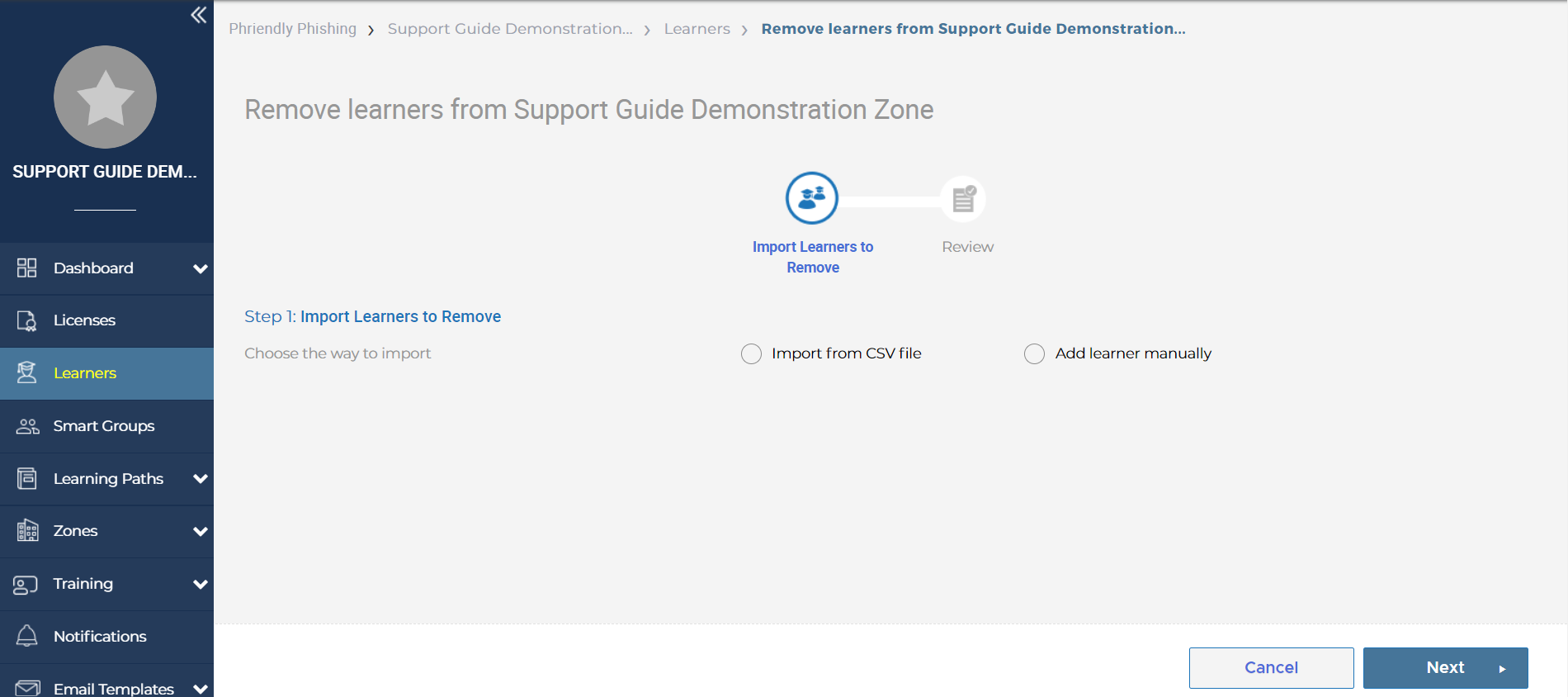The height and width of the screenshot is (697, 1568).
Task: Click the Email Templates envelope icon
Action: 27,688
